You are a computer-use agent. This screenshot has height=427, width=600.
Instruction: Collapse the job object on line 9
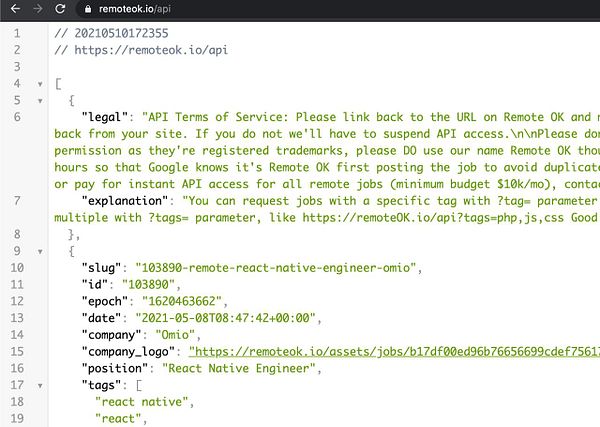pyautogui.click(x=40, y=252)
